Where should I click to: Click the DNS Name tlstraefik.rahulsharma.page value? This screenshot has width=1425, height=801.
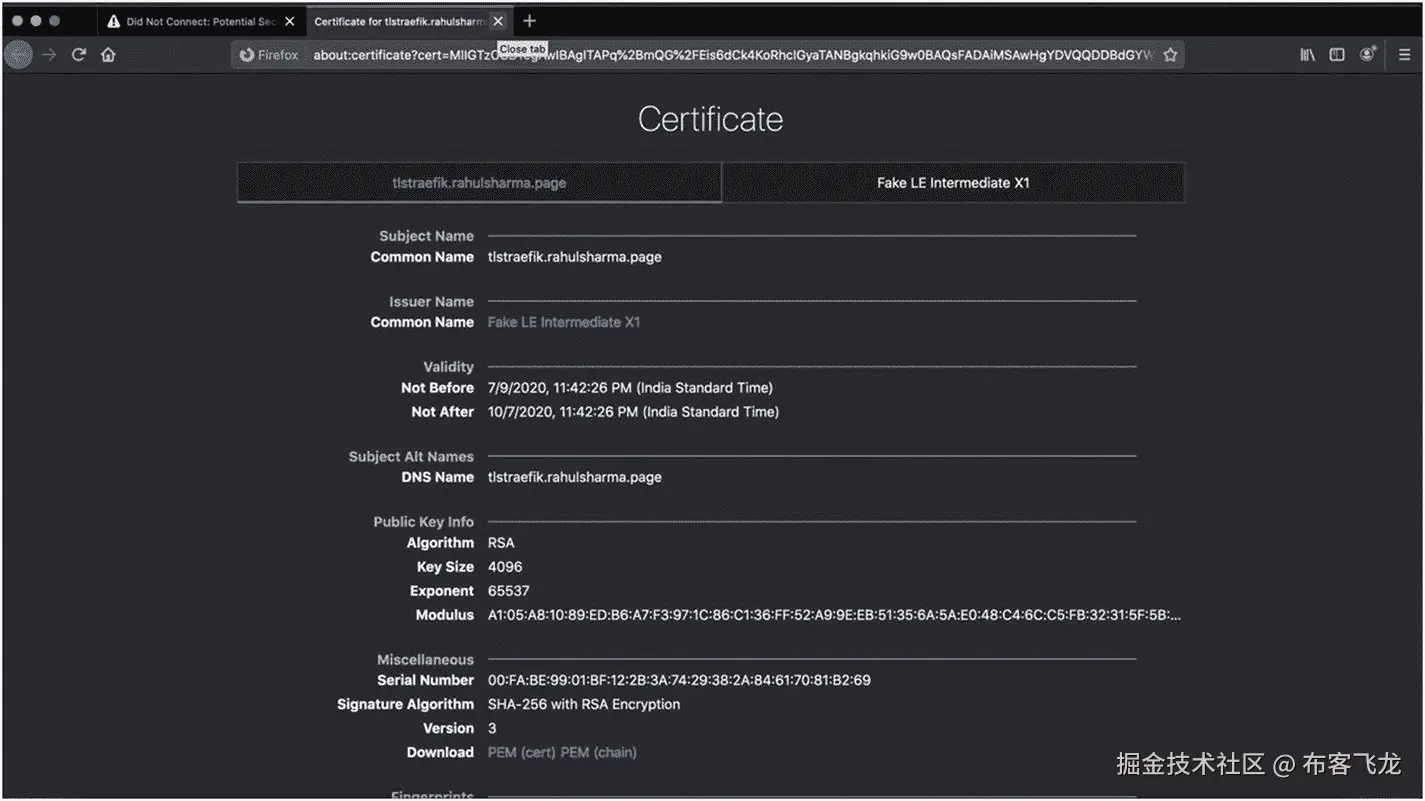pos(574,477)
